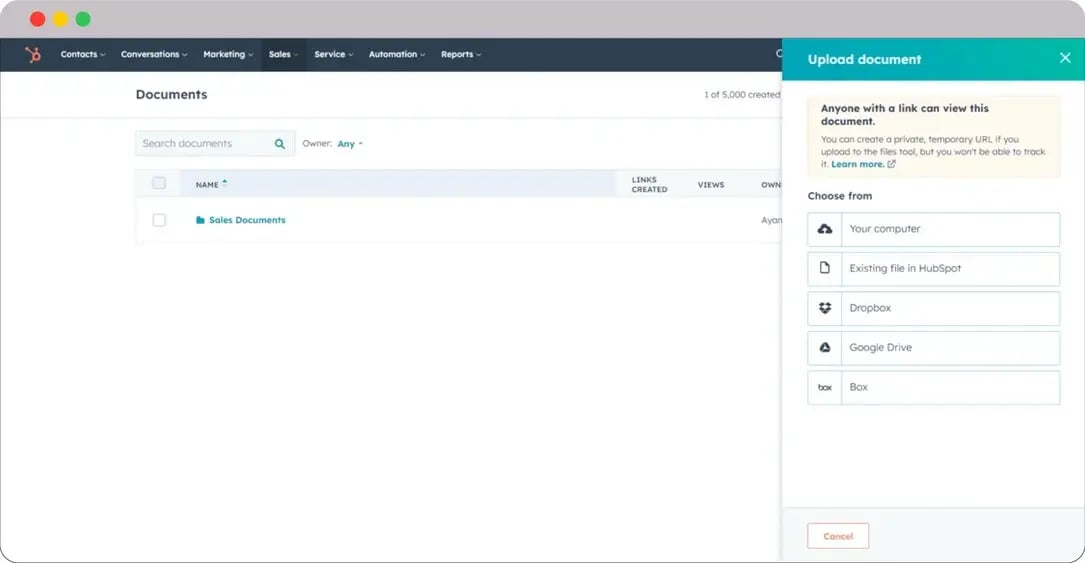Click the VIEWS column header
The height and width of the screenshot is (563, 1085).
tap(711, 185)
